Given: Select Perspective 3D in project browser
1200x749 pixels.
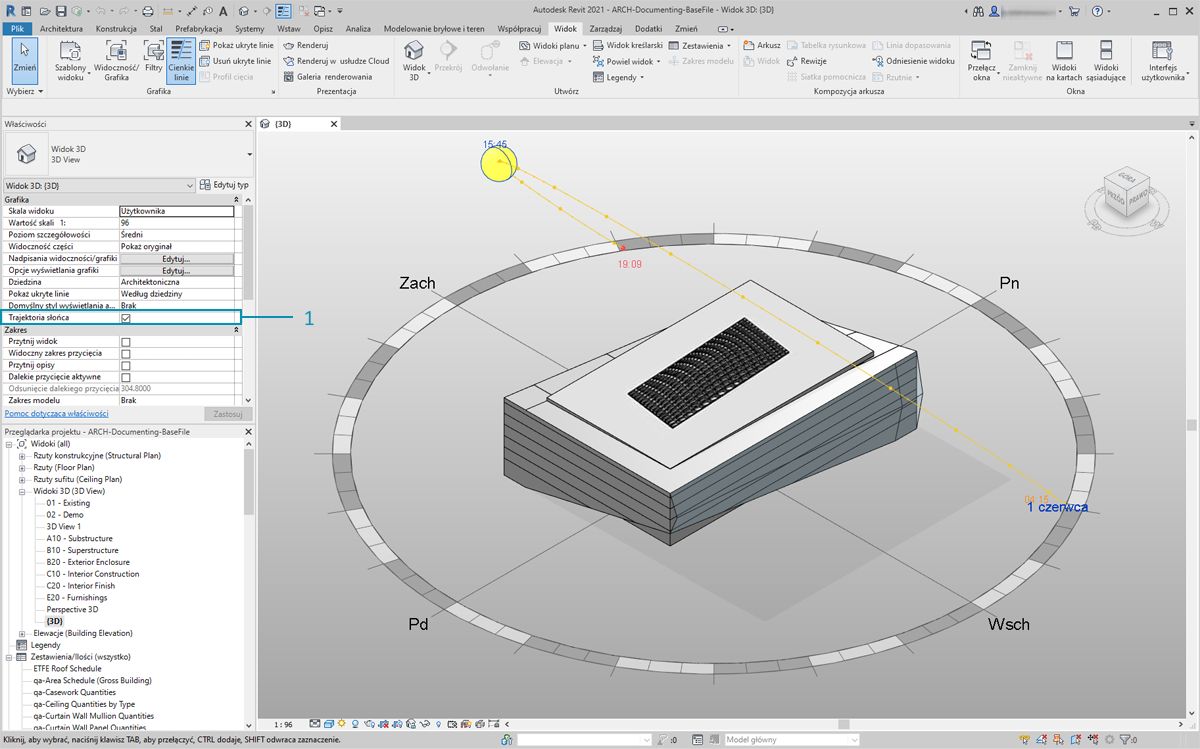Looking at the screenshot, I should 72,609.
